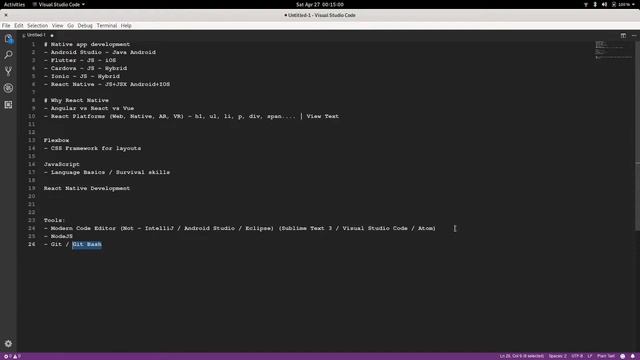Viewport: 640px width, 360px height.
Task: Change end of line sequence LF
Action: coord(590,356)
